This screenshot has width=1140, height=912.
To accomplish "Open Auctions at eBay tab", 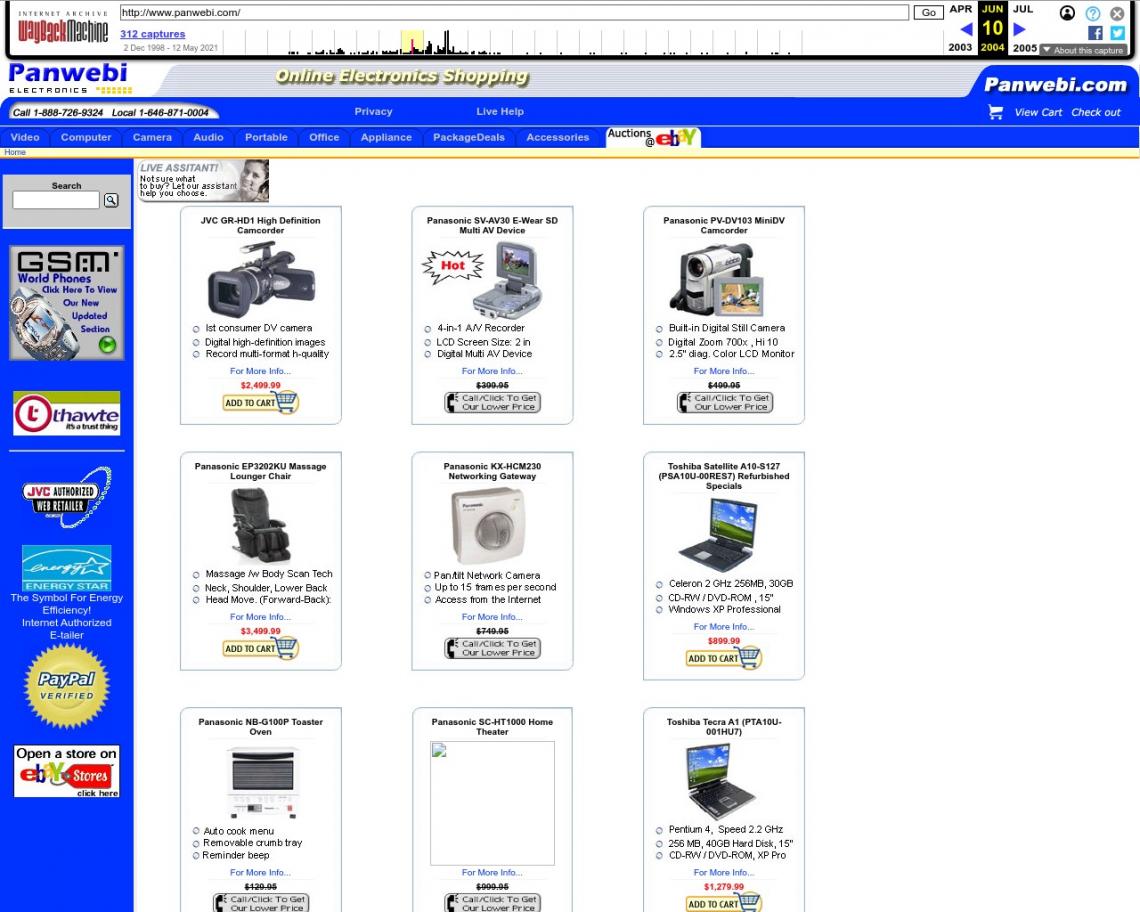I will tap(653, 137).
